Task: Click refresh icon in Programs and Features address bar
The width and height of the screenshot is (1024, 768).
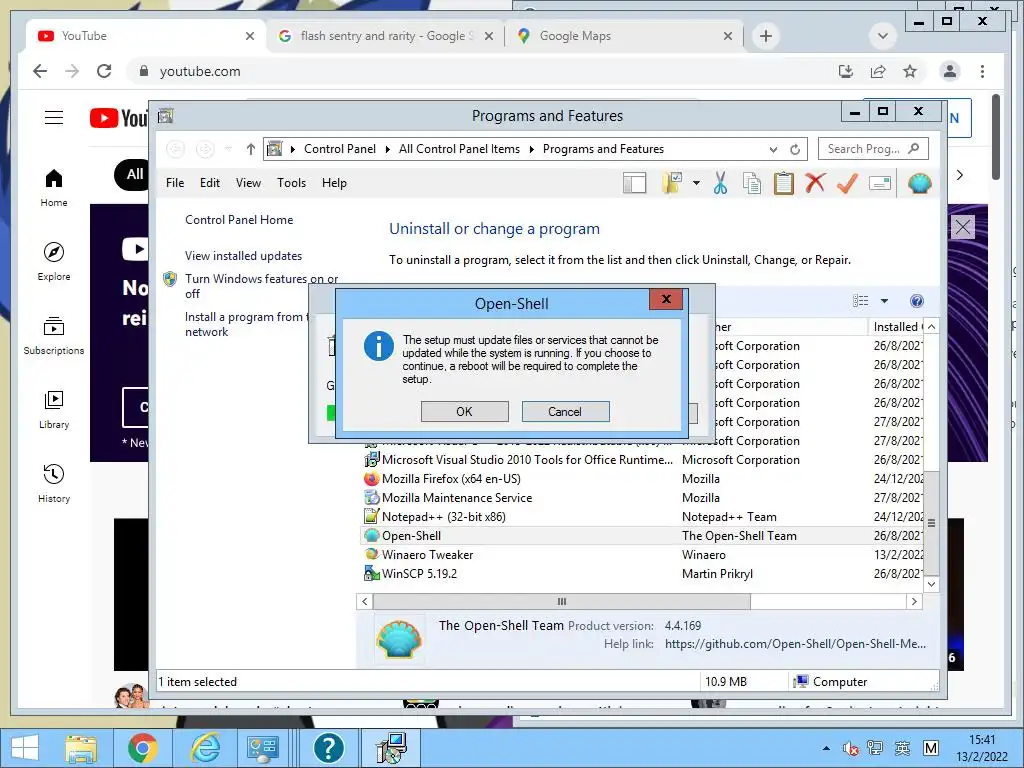Action: pyautogui.click(x=795, y=150)
